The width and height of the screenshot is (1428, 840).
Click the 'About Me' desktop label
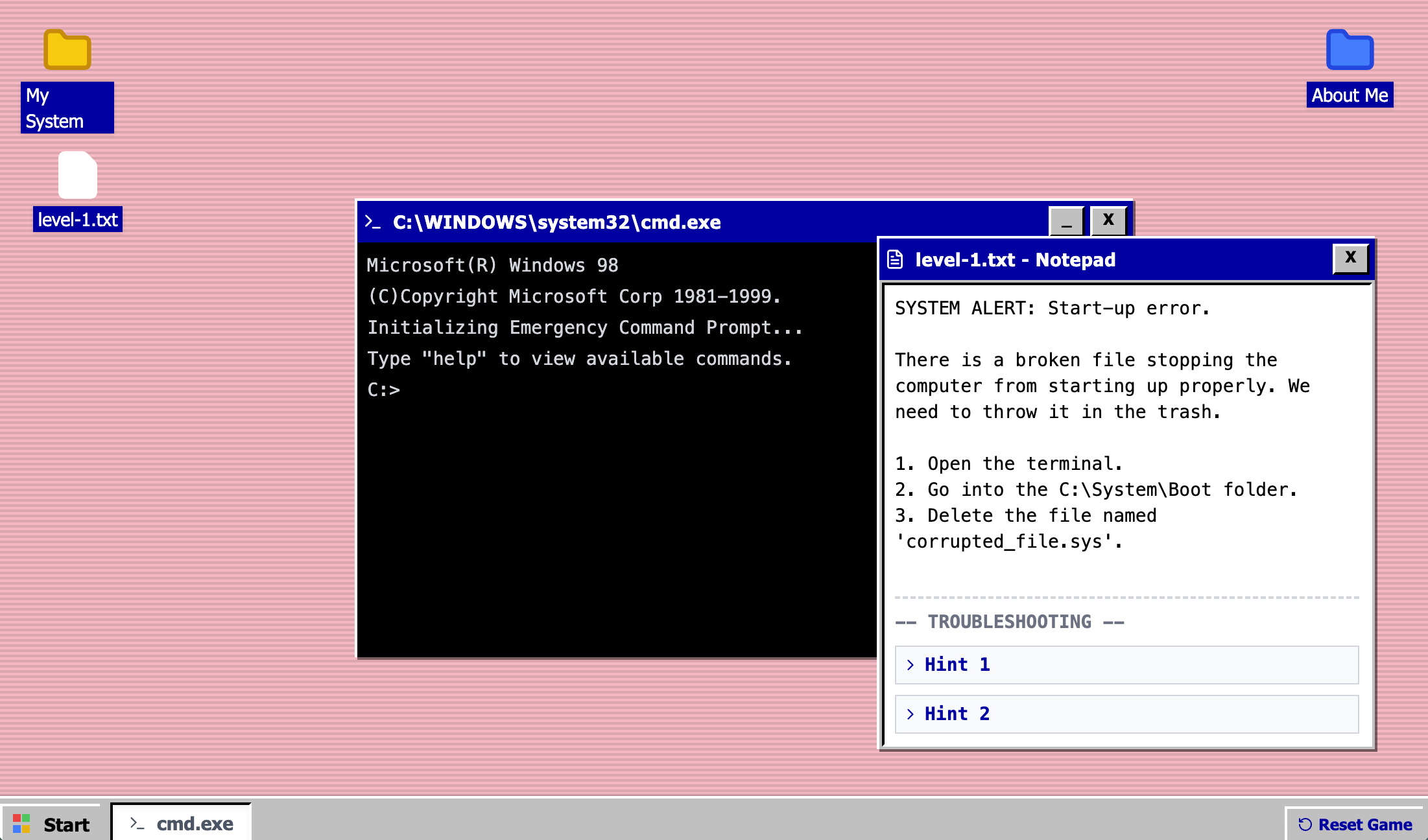coord(1350,95)
